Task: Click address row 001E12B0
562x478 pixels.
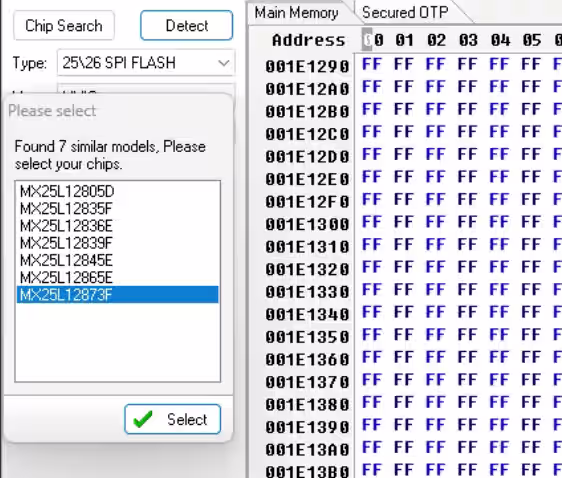Action: [x=308, y=112]
